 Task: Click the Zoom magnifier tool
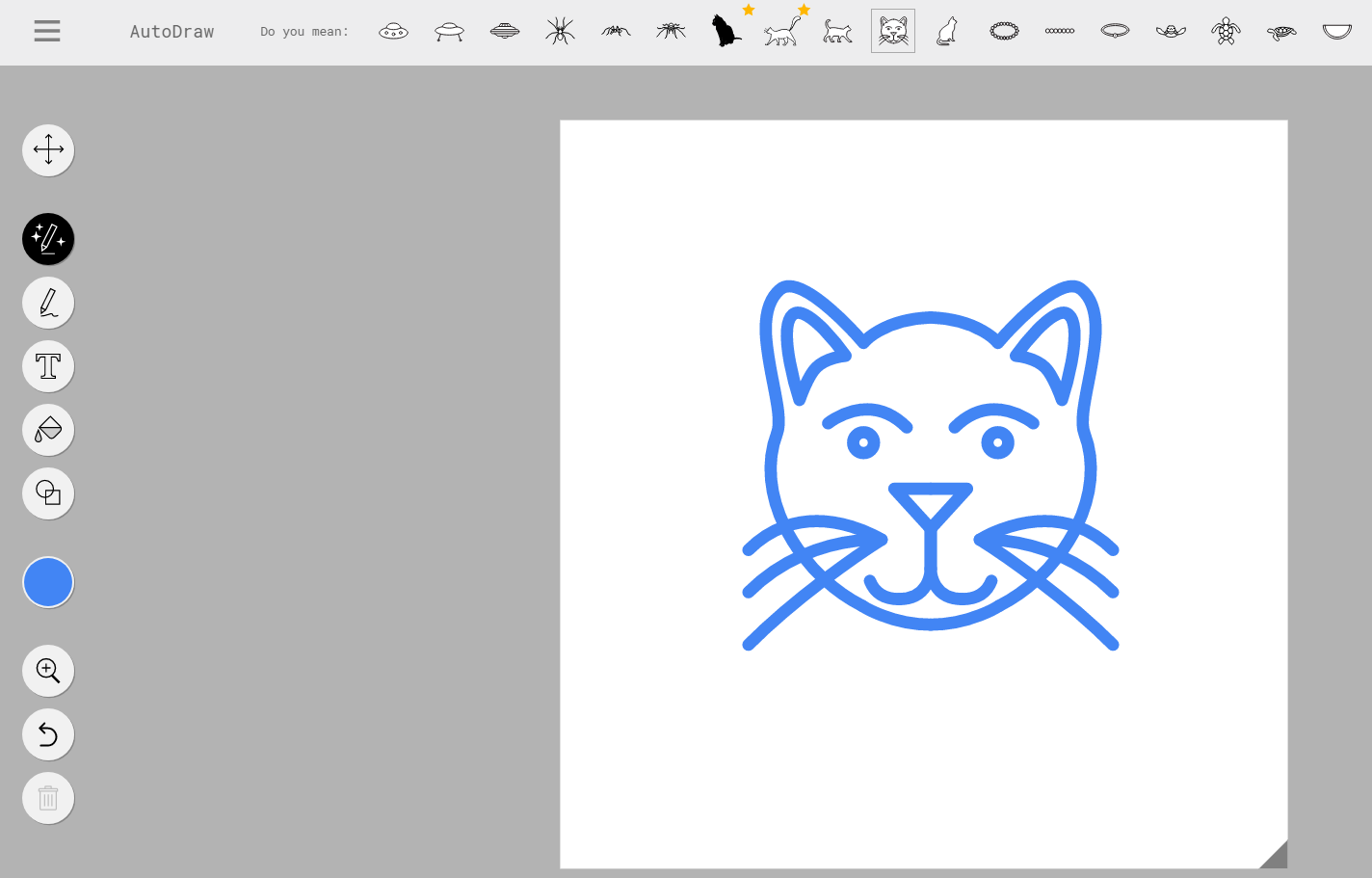click(x=48, y=671)
